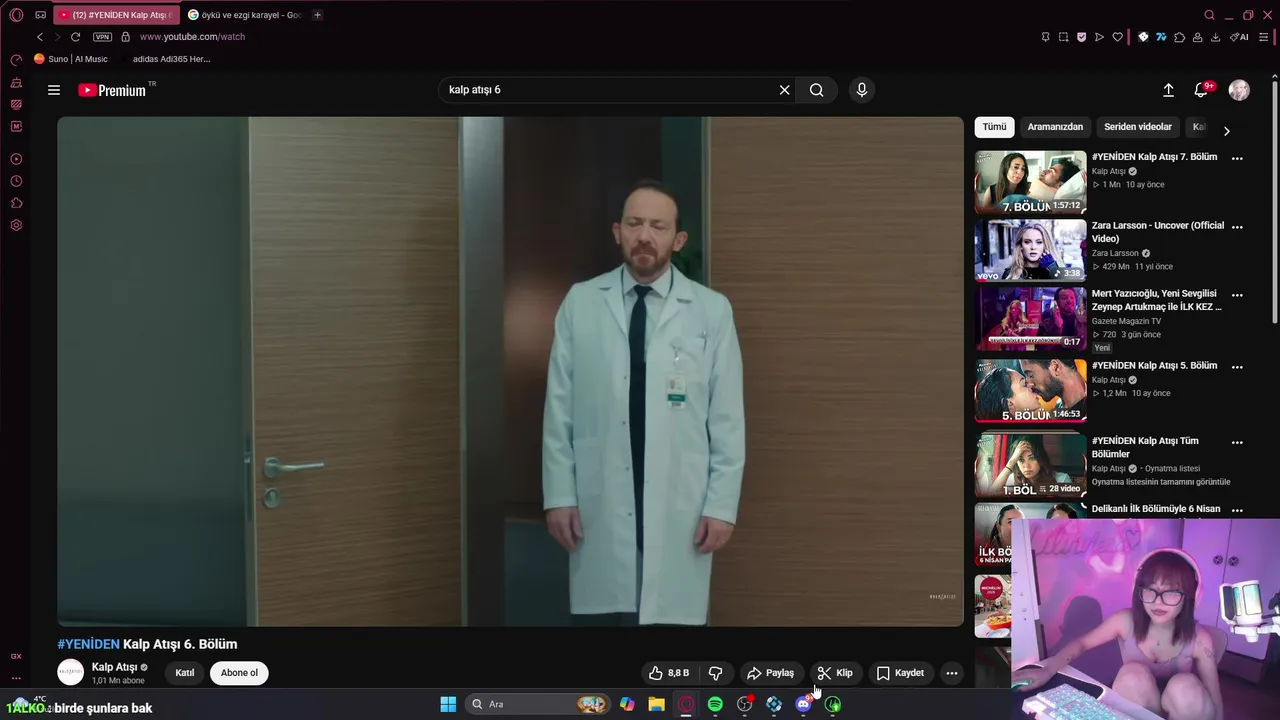Go to YouTube Premium home logo
Screen dimensions: 1280x720
112,90
